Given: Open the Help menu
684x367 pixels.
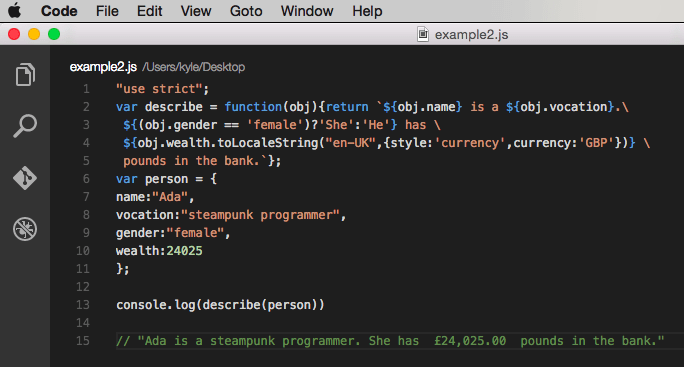Looking at the screenshot, I should pos(367,11).
